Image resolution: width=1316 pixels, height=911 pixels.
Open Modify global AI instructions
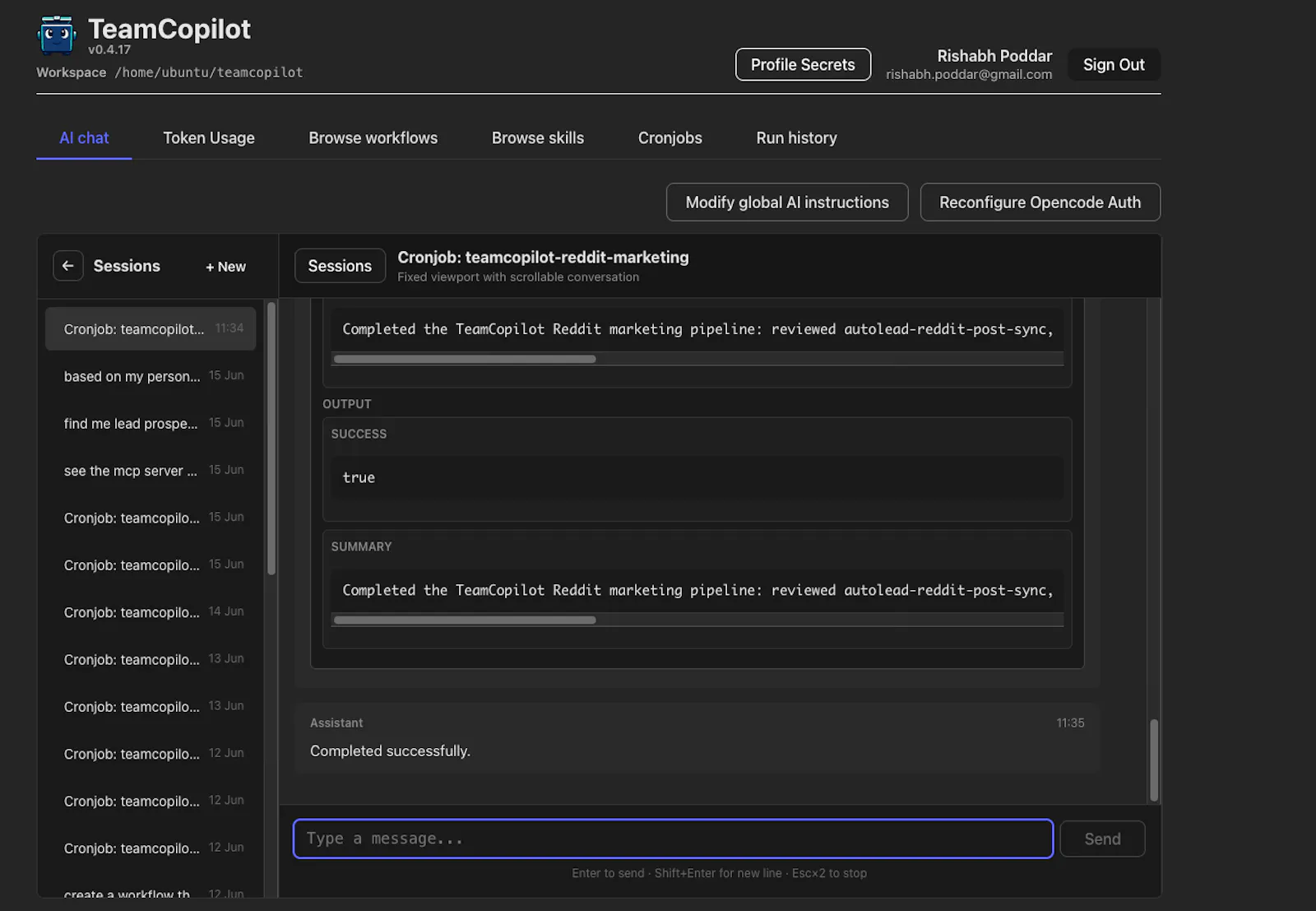[787, 202]
